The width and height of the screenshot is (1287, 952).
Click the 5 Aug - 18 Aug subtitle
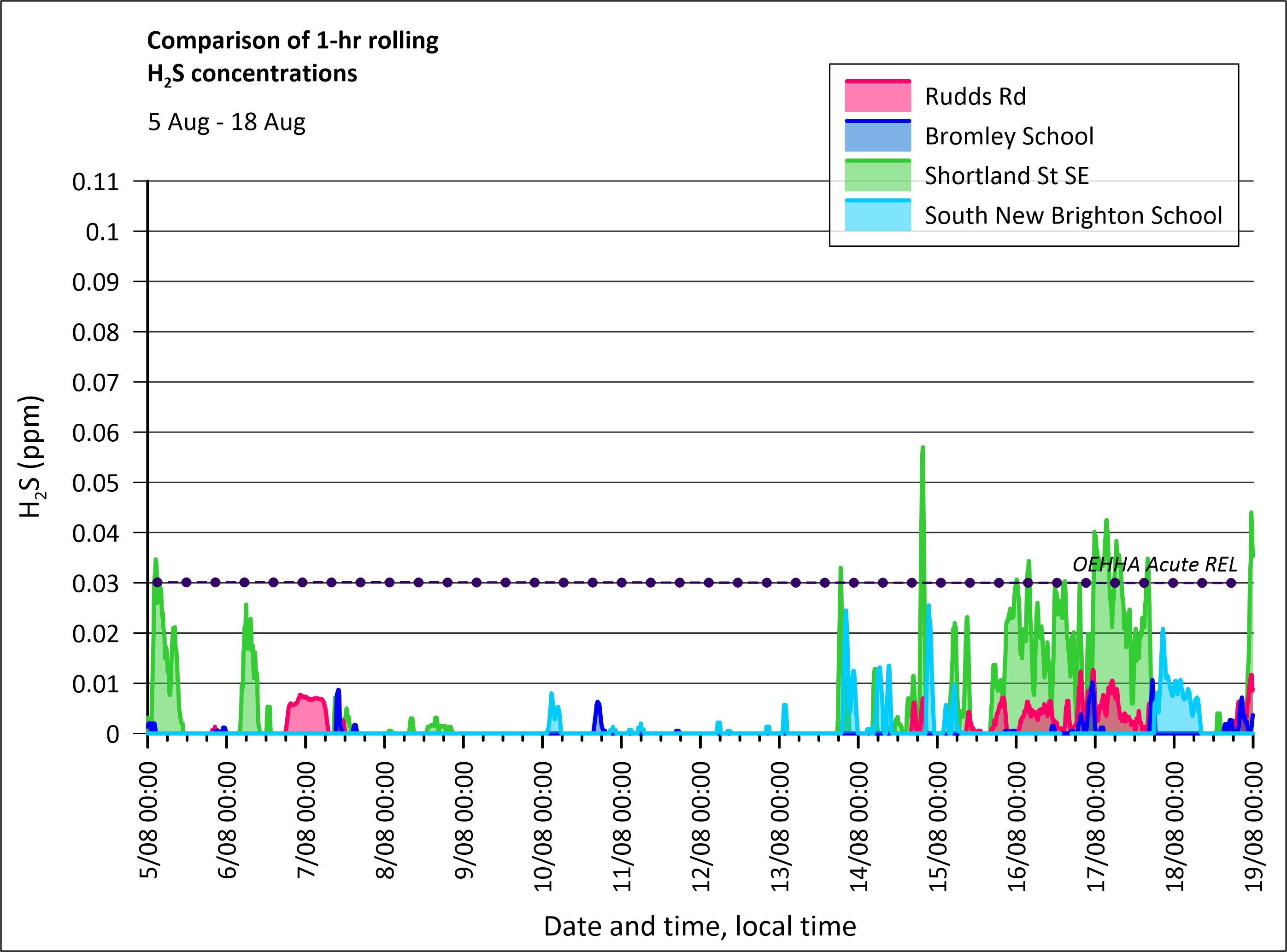227,123
